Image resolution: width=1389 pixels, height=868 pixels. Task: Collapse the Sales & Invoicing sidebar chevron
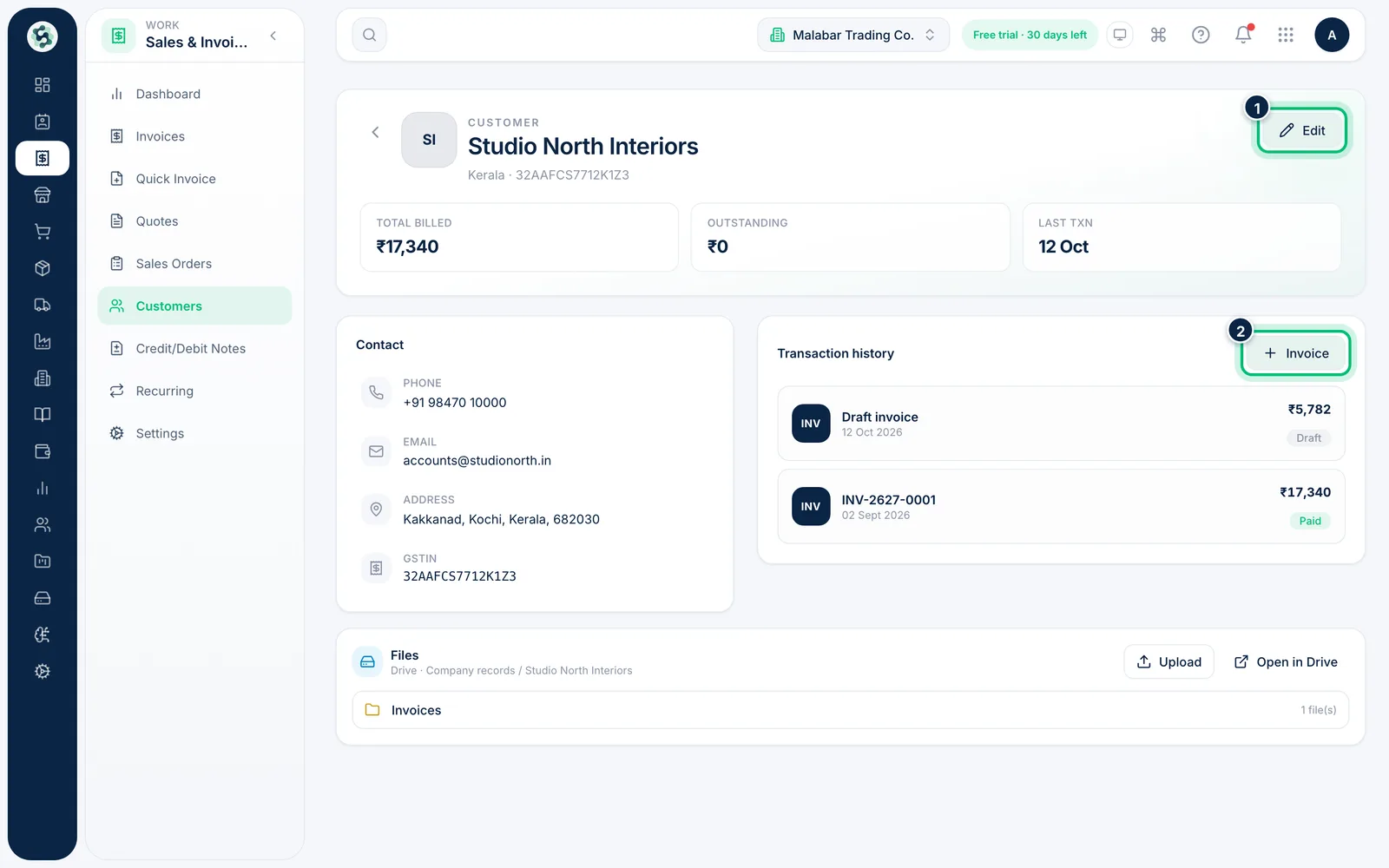click(273, 36)
